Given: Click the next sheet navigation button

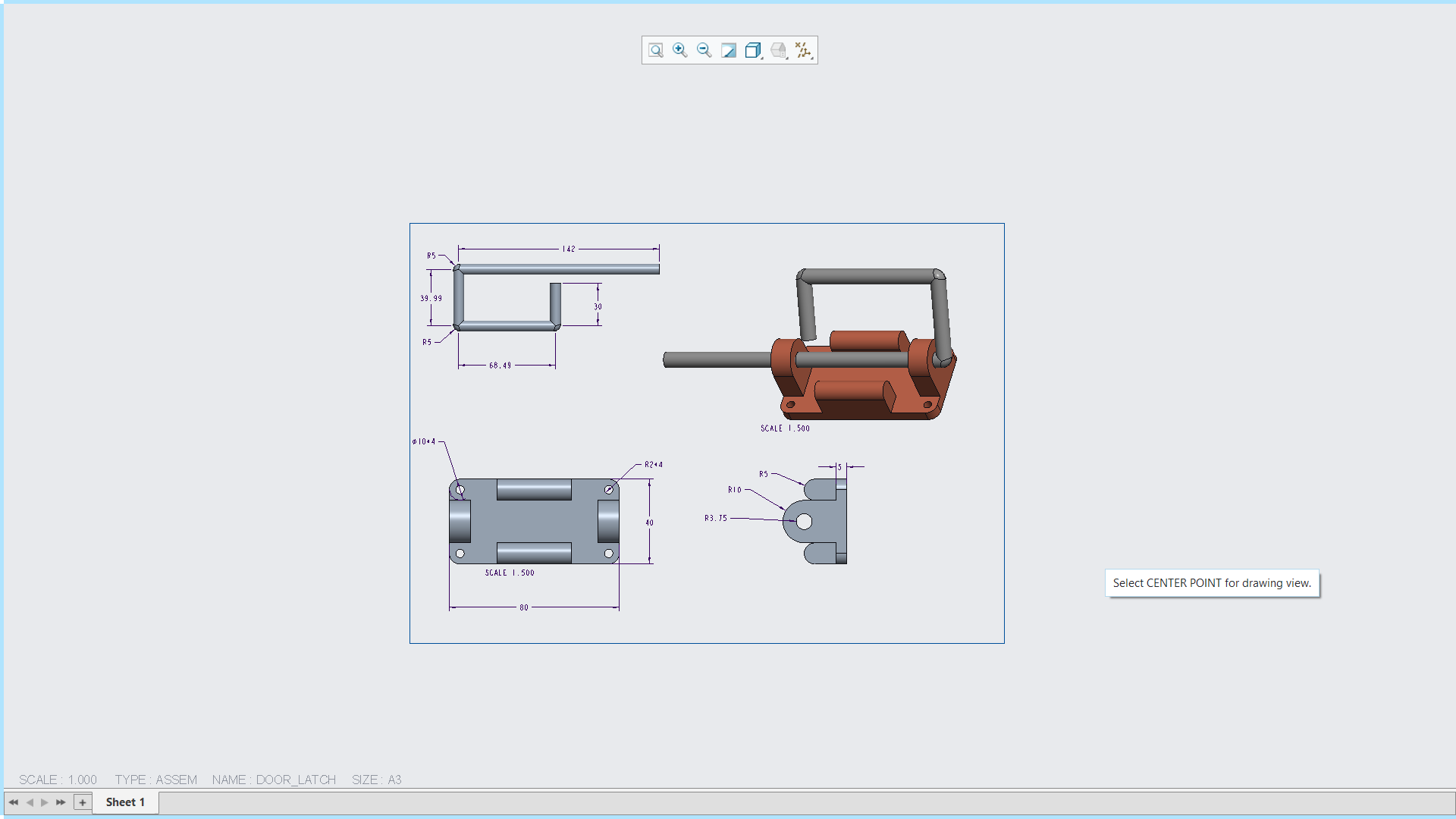Looking at the screenshot, I should (x=44, y=802).
